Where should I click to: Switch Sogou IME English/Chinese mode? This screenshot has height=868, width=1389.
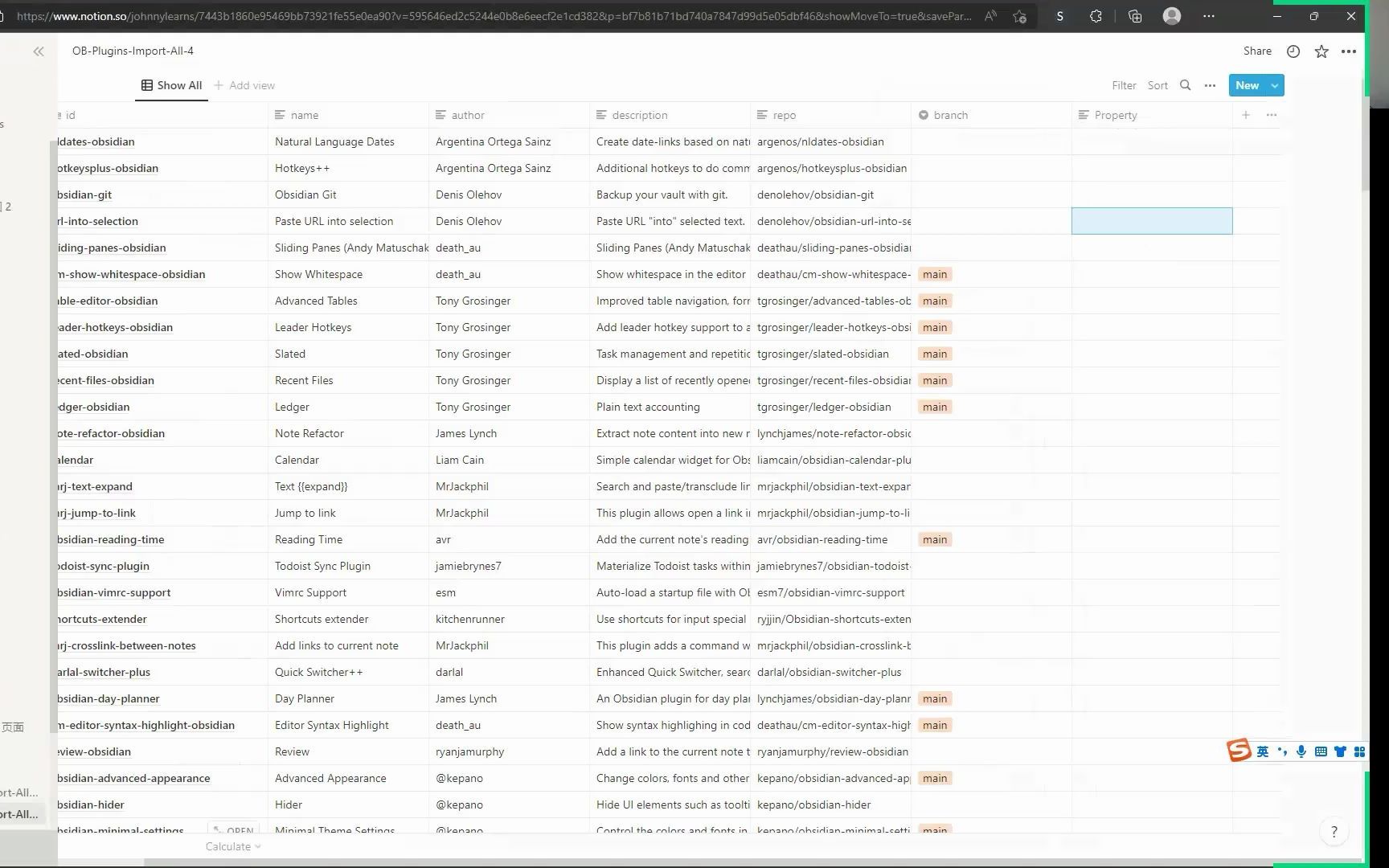pos(1263,751)
